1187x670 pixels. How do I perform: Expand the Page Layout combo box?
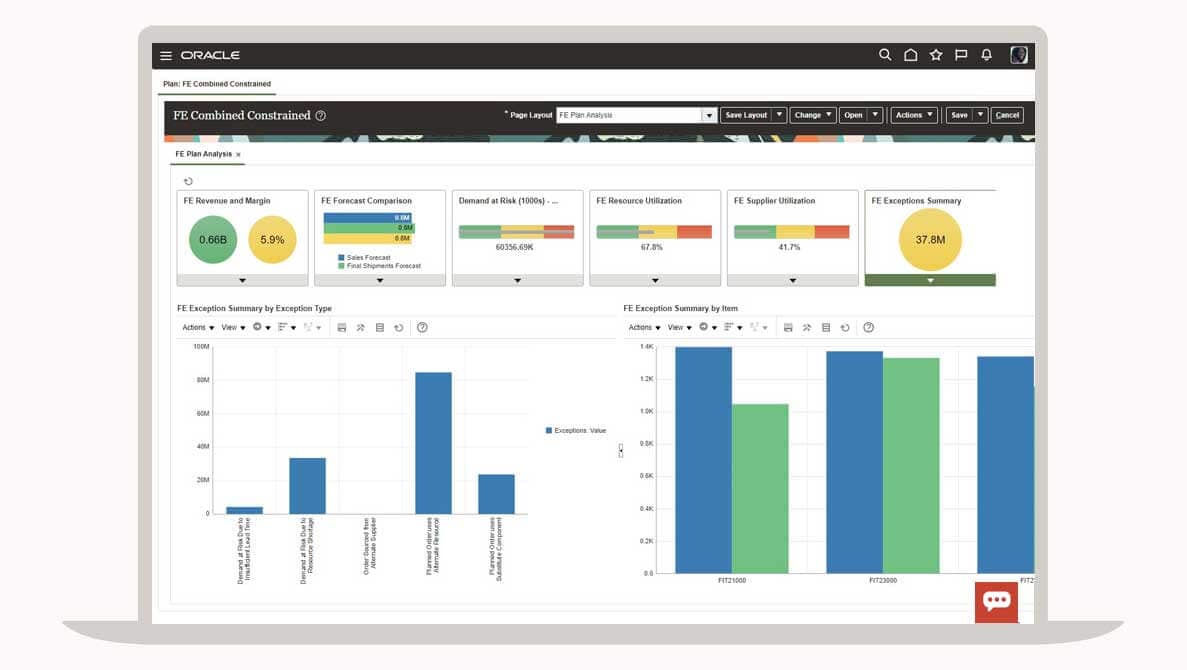coord(709,116)
